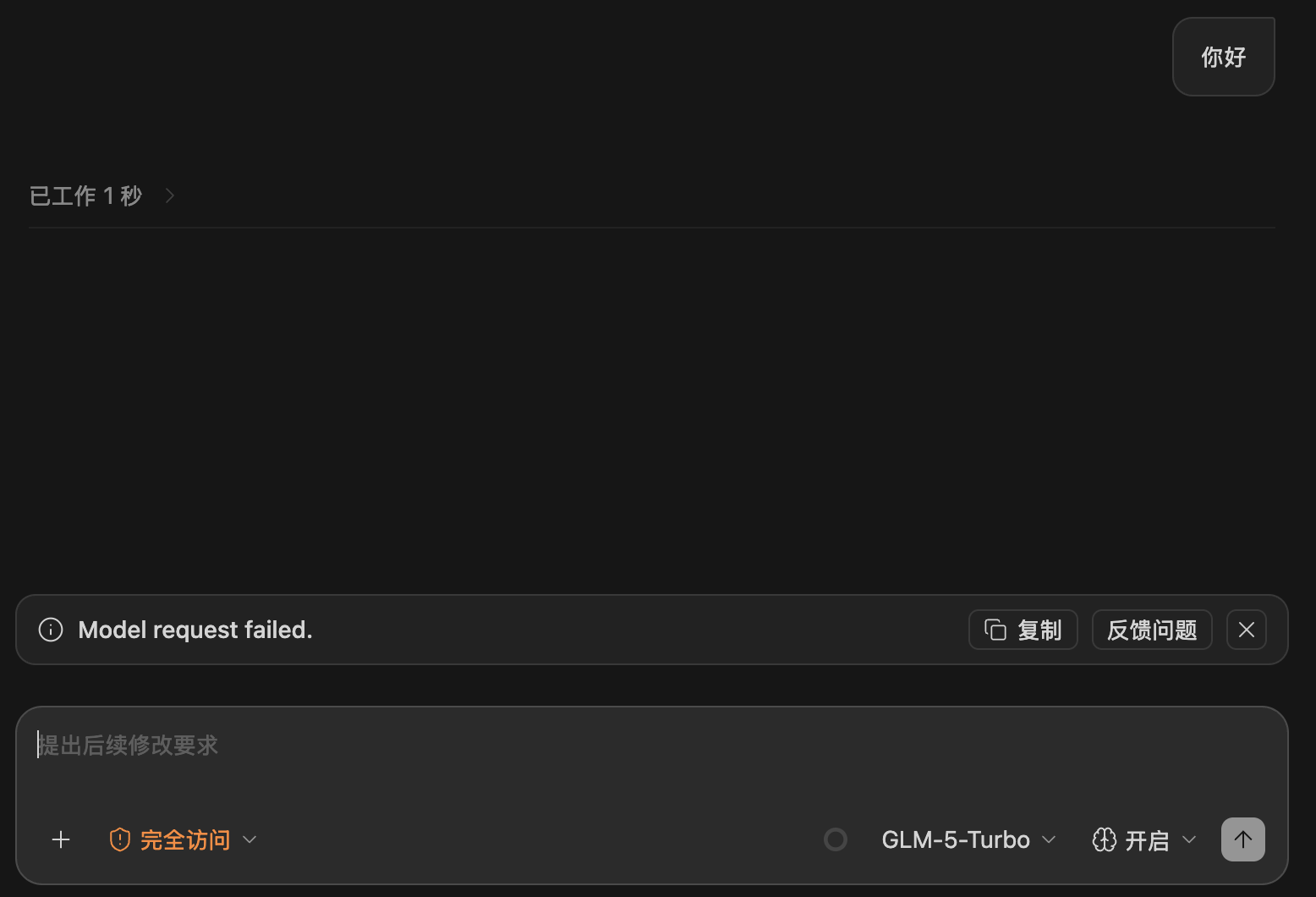The image size is (1316, 897).
Task: Click the 已工作 1 秒 status text
Action: (x=85, y=195)
